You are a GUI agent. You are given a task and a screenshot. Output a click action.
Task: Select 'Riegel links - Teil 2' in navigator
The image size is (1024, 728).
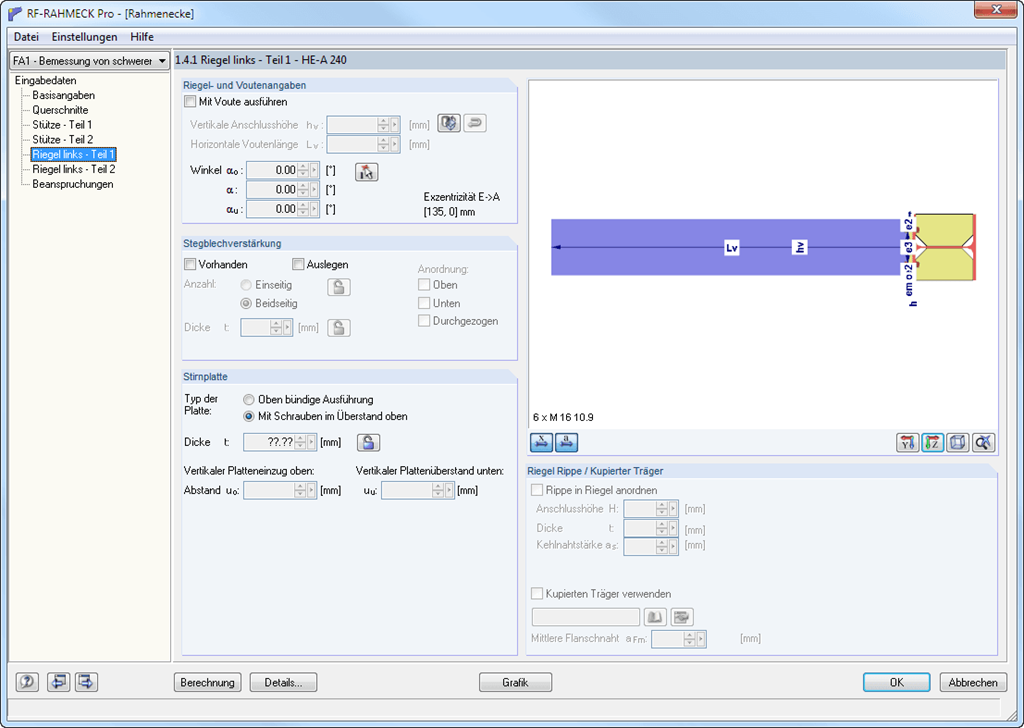[74, 169]
